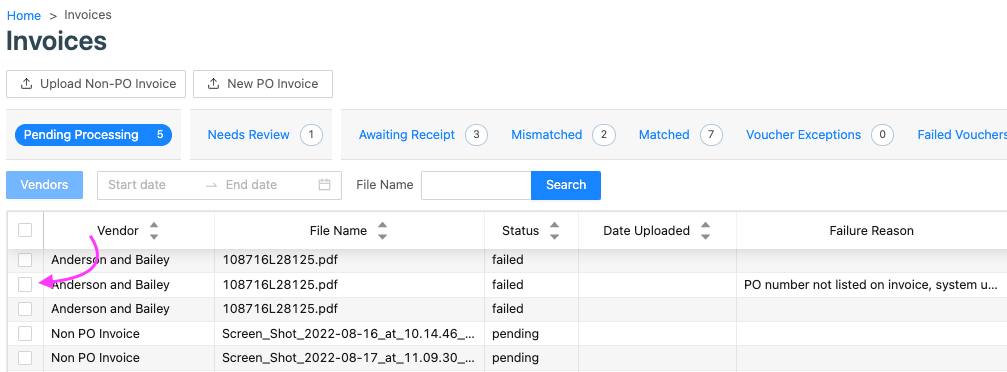Image resolution: width=1007 pixels, height=372 pixels.
Task: Click the upload icon in Upload Non-PO Invoice
Action: pos(26,84)
